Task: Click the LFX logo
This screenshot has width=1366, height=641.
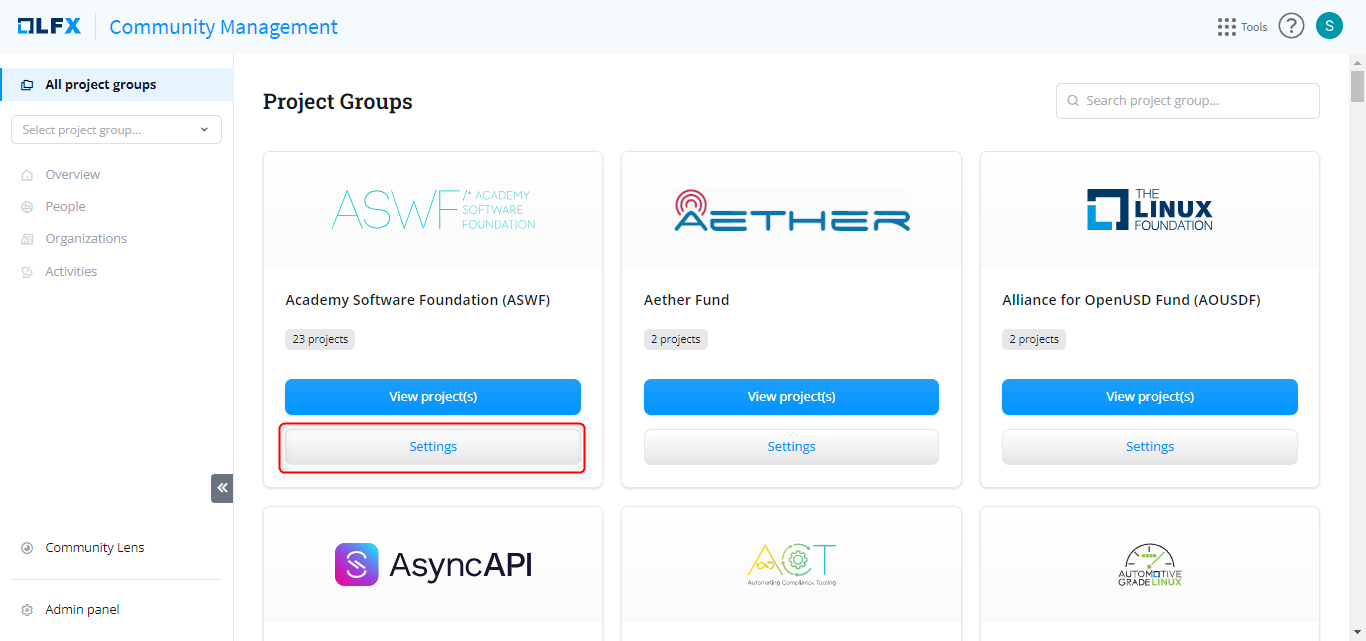Action: tap(49, 27)
